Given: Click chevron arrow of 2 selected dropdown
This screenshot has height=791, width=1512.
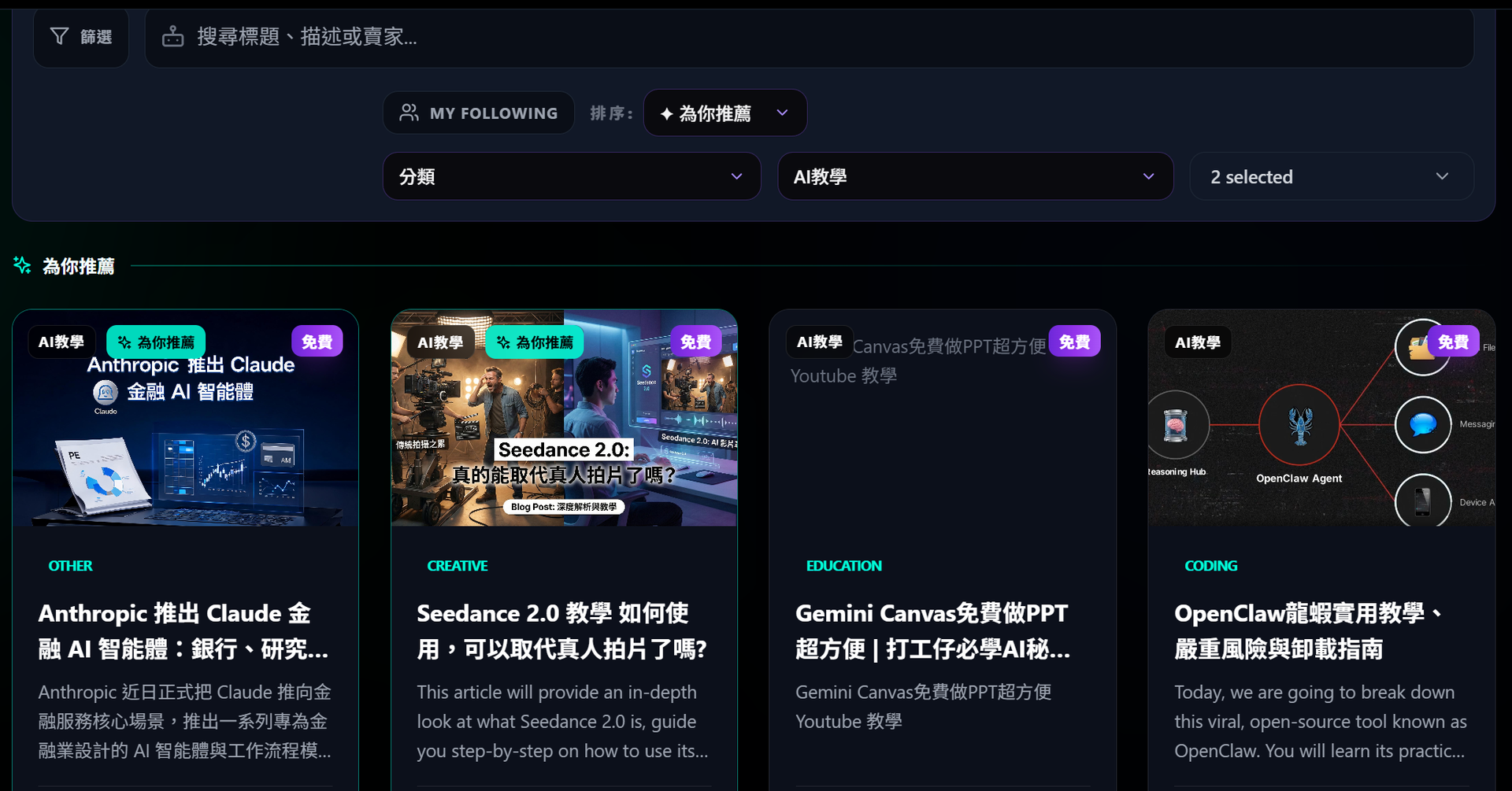Looking at the screenshot, I should 1442,176.
